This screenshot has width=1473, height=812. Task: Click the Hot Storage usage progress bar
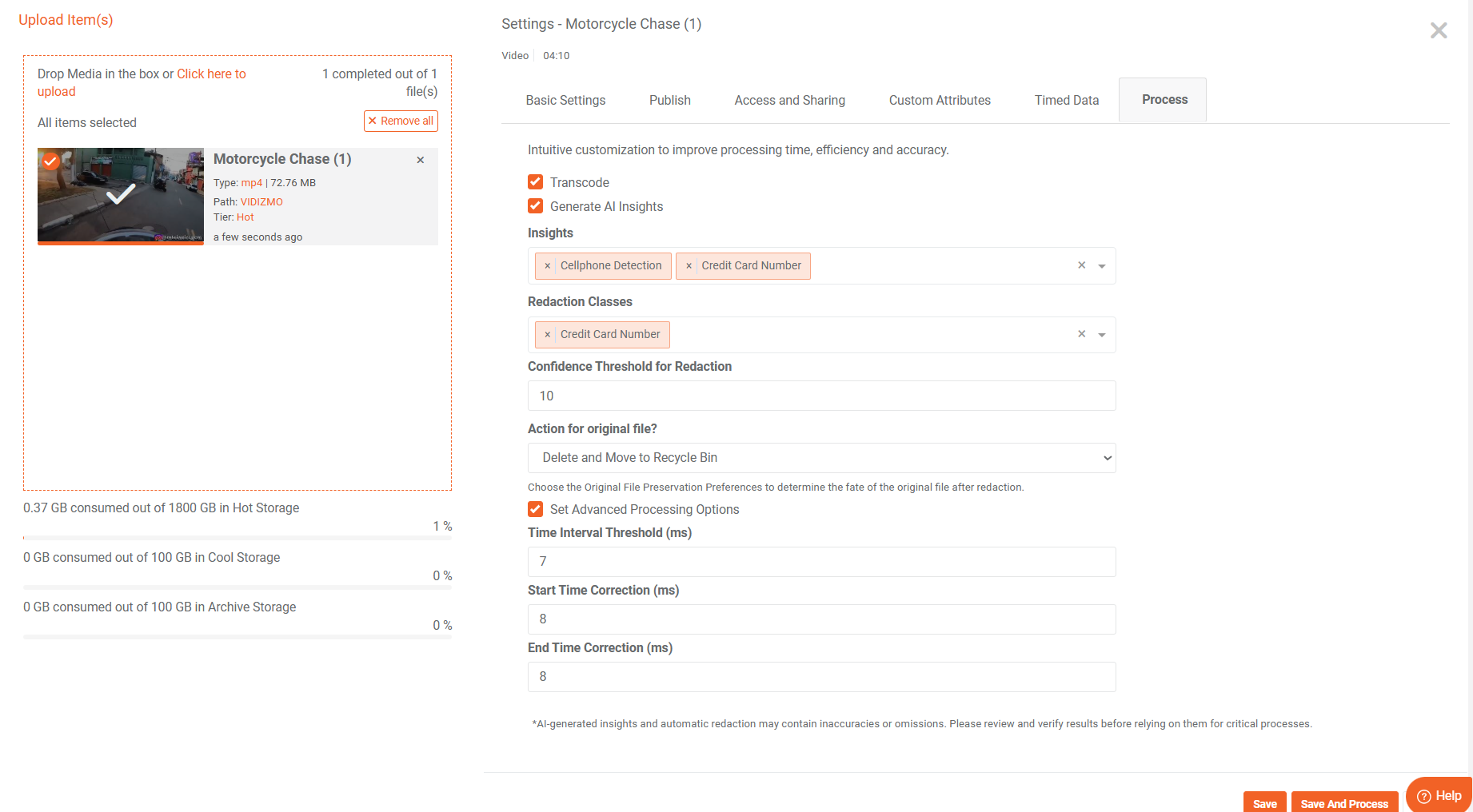pos(238,538)
